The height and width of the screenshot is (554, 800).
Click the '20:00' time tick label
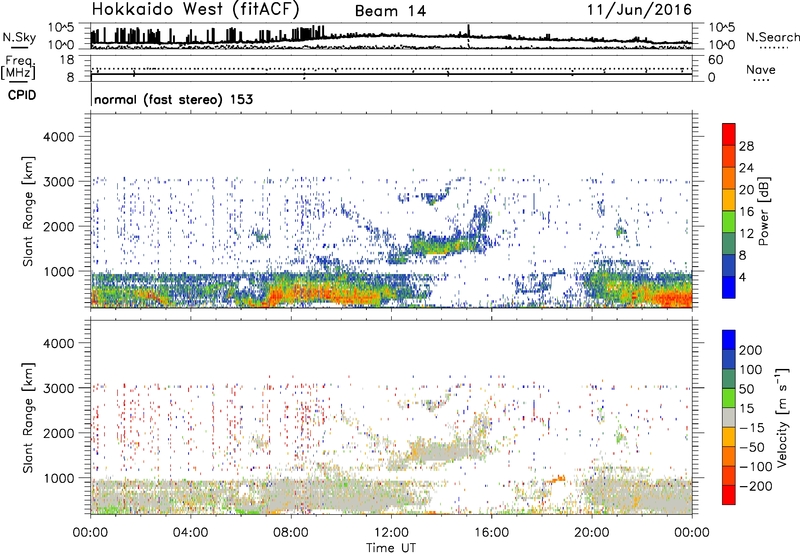coord(591,533)
